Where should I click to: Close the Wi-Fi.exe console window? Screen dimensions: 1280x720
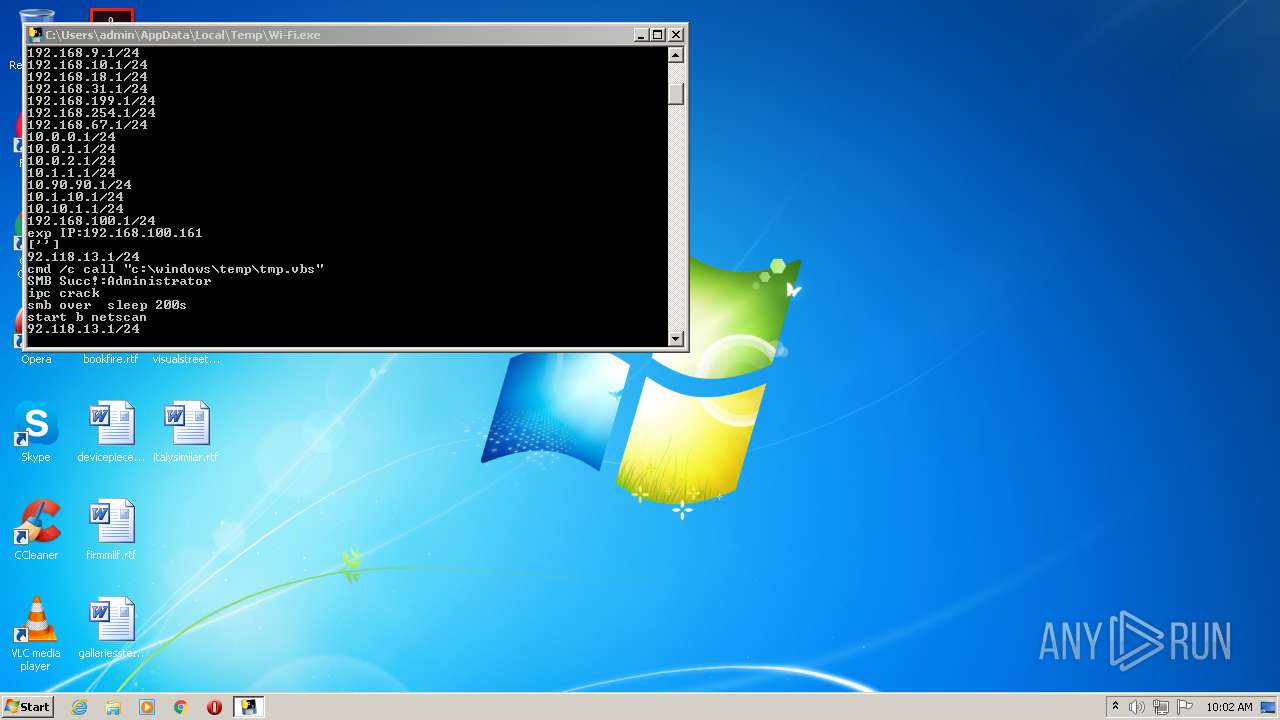coord(676,34)
